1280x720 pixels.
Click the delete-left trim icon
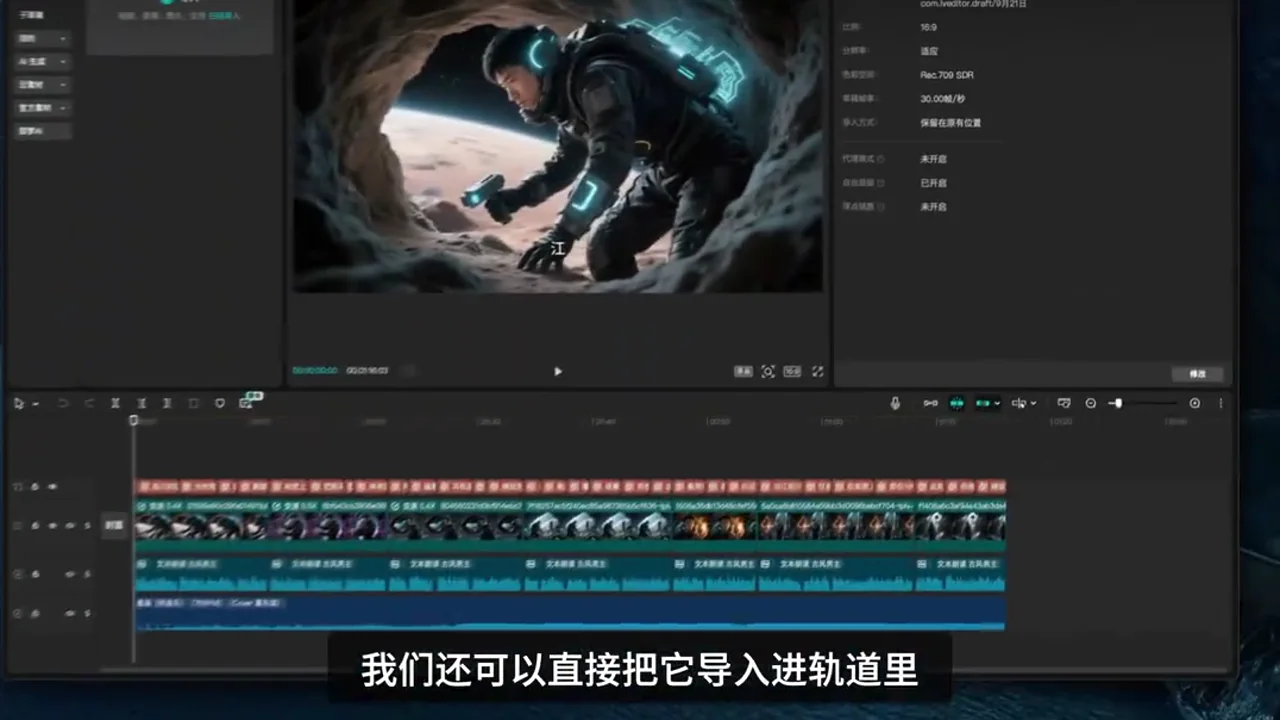coord(141,403)
